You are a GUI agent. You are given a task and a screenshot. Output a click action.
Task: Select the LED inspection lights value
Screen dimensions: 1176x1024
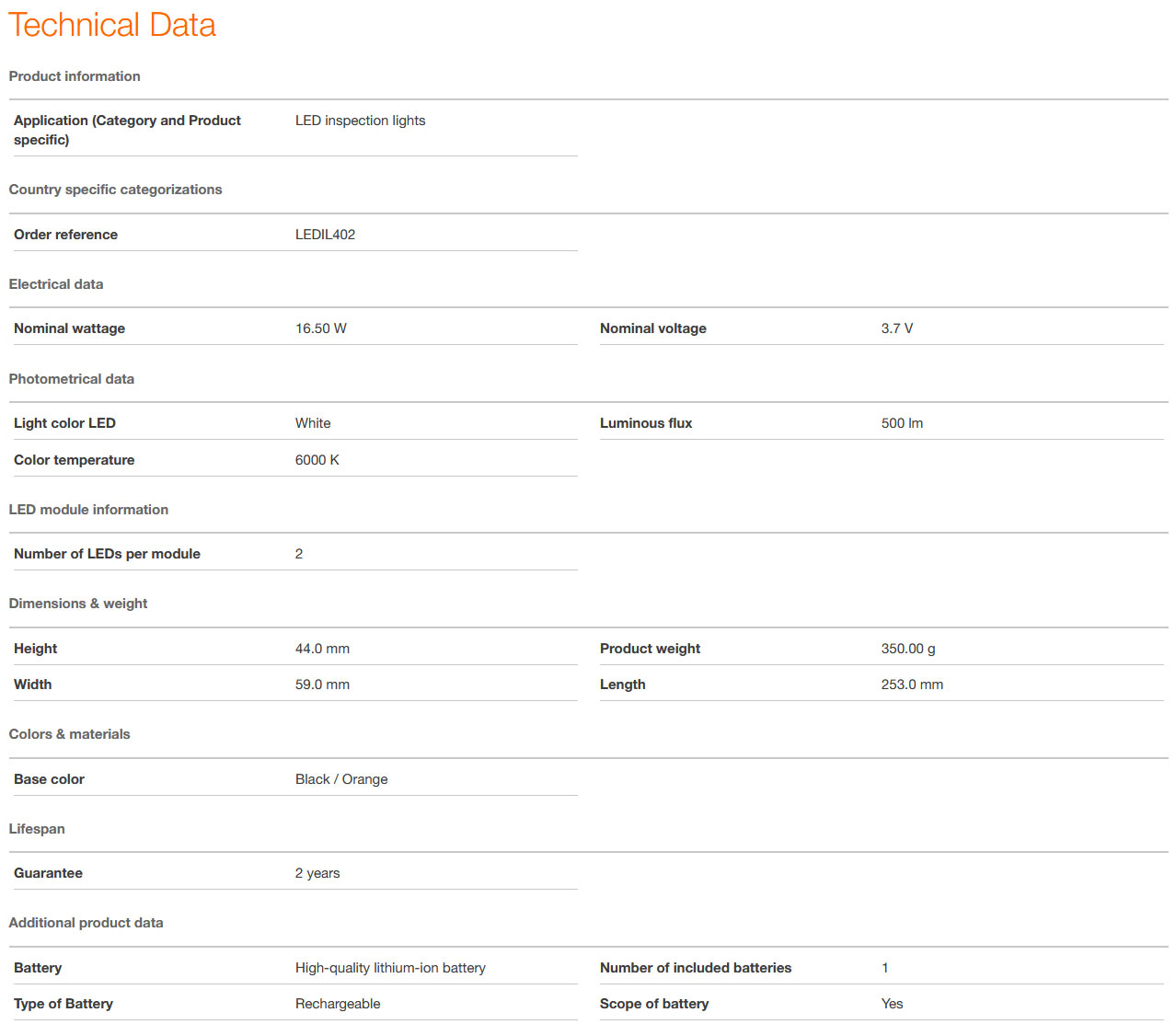click(x=360, y=121)
